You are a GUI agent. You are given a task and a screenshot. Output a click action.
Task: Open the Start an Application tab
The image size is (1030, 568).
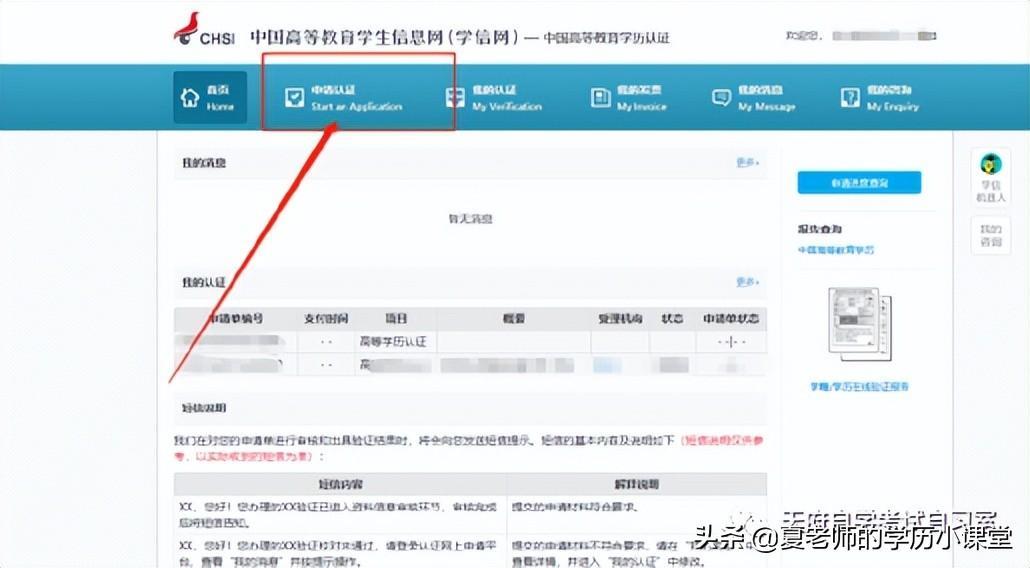tap(344, 98)
